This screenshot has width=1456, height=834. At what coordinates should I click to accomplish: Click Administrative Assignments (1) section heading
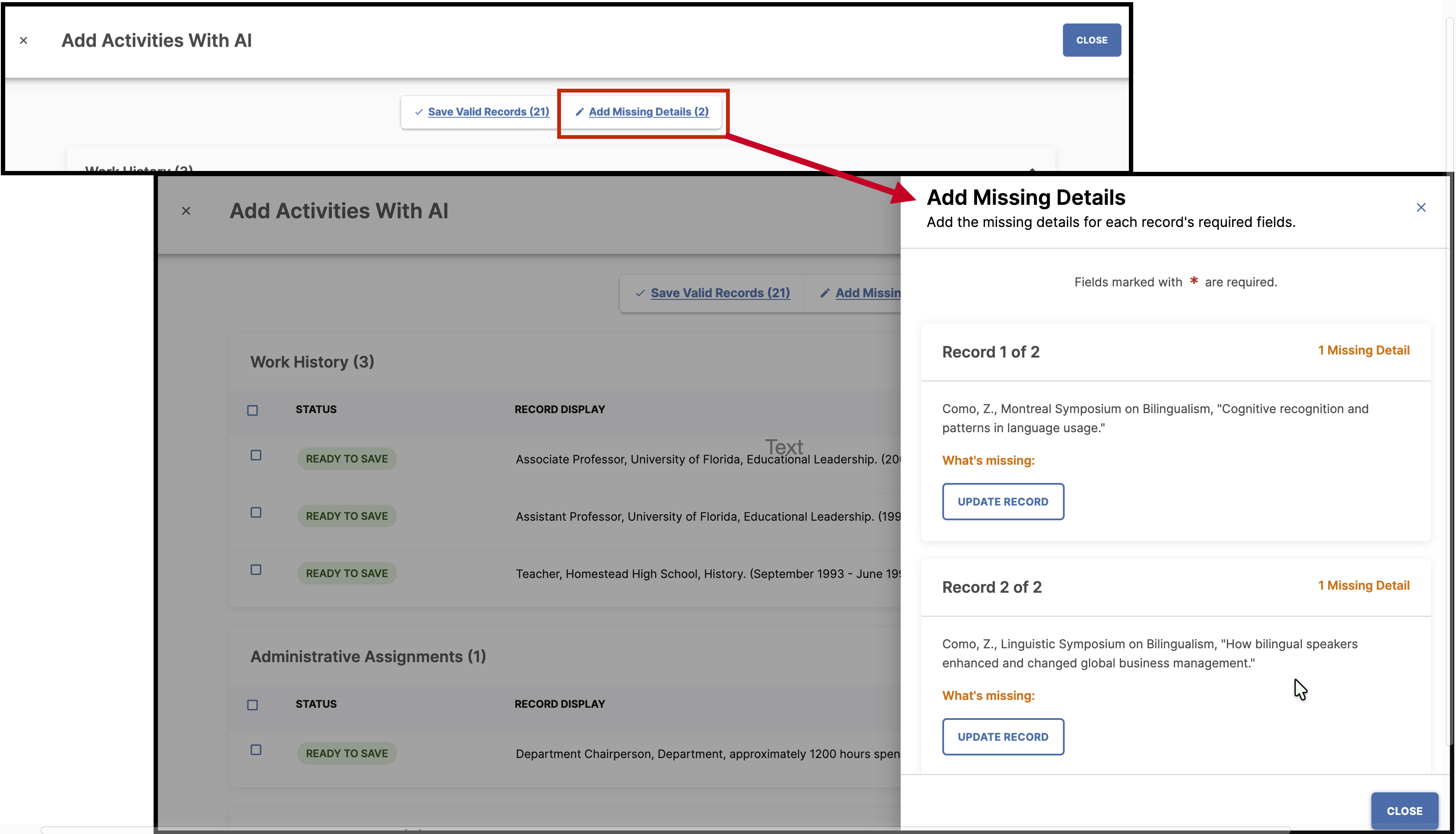click(x=367, y=657)
